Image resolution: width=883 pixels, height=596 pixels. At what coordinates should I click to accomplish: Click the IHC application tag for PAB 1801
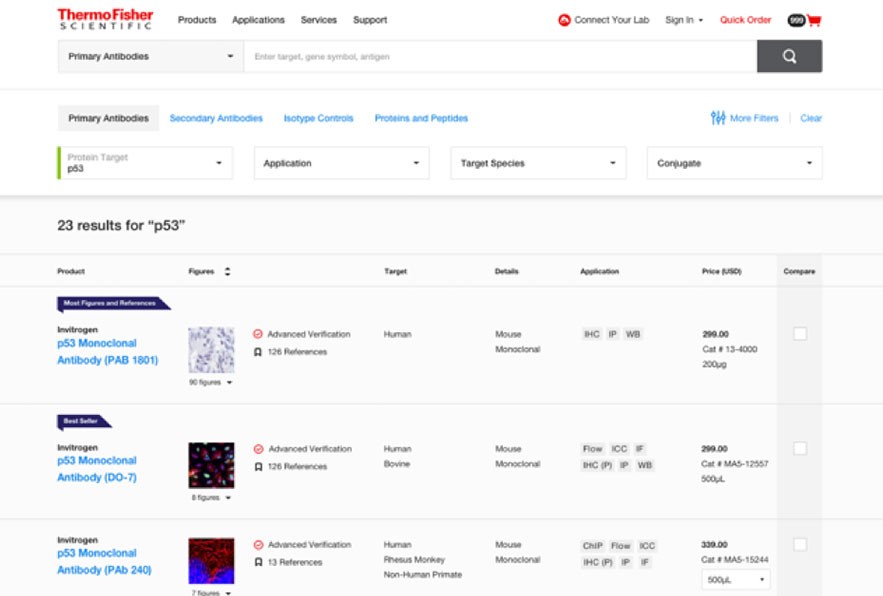coord(592,334)
